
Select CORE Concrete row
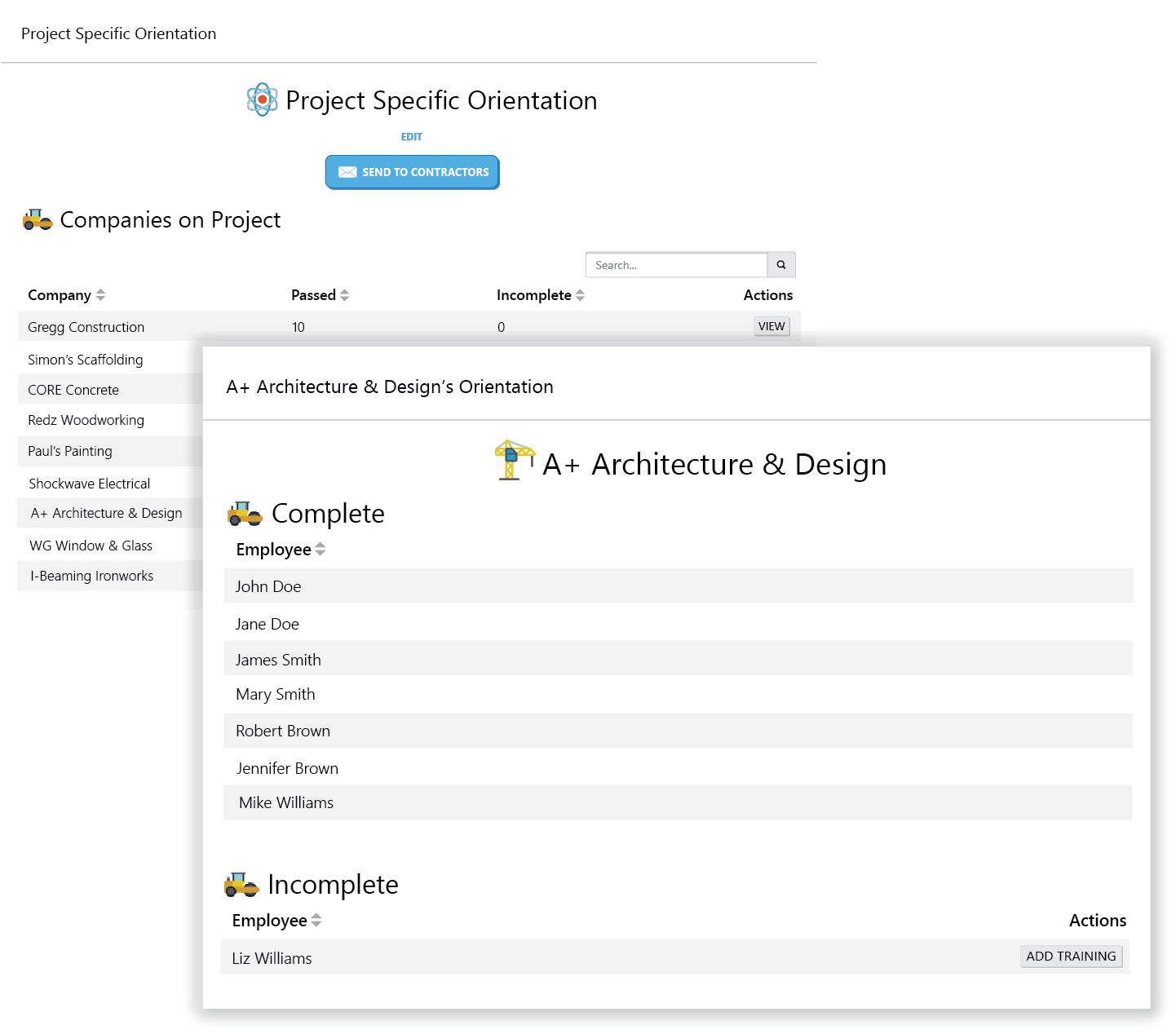tap(110, 390)
